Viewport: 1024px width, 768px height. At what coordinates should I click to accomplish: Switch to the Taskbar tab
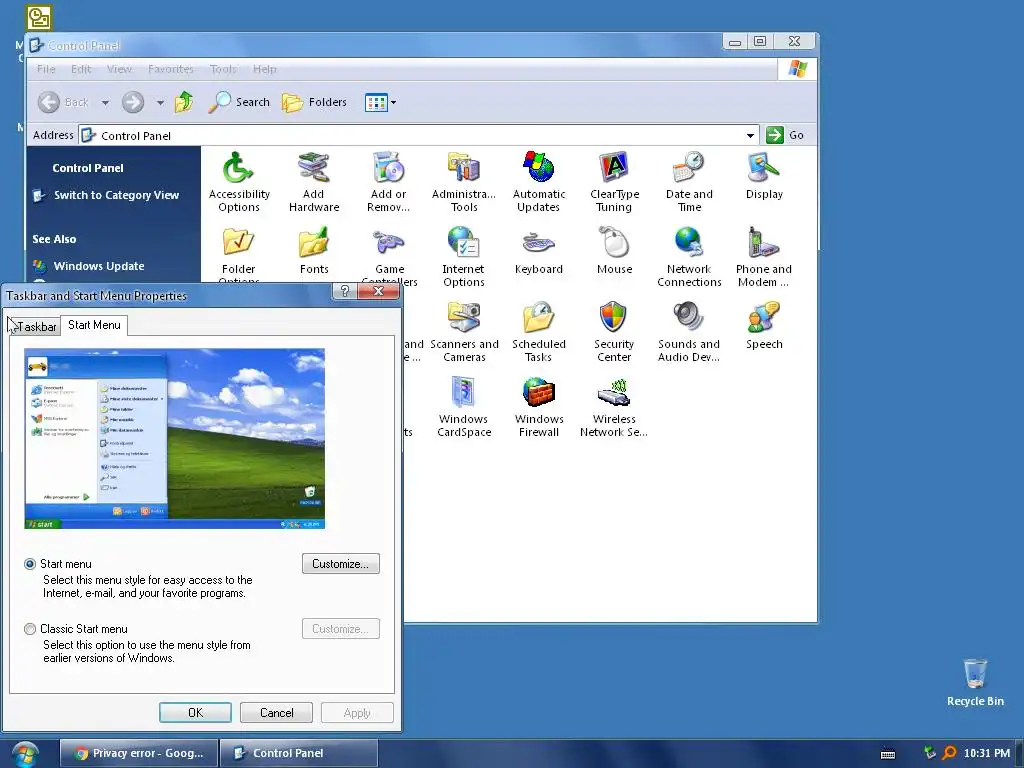36,327
